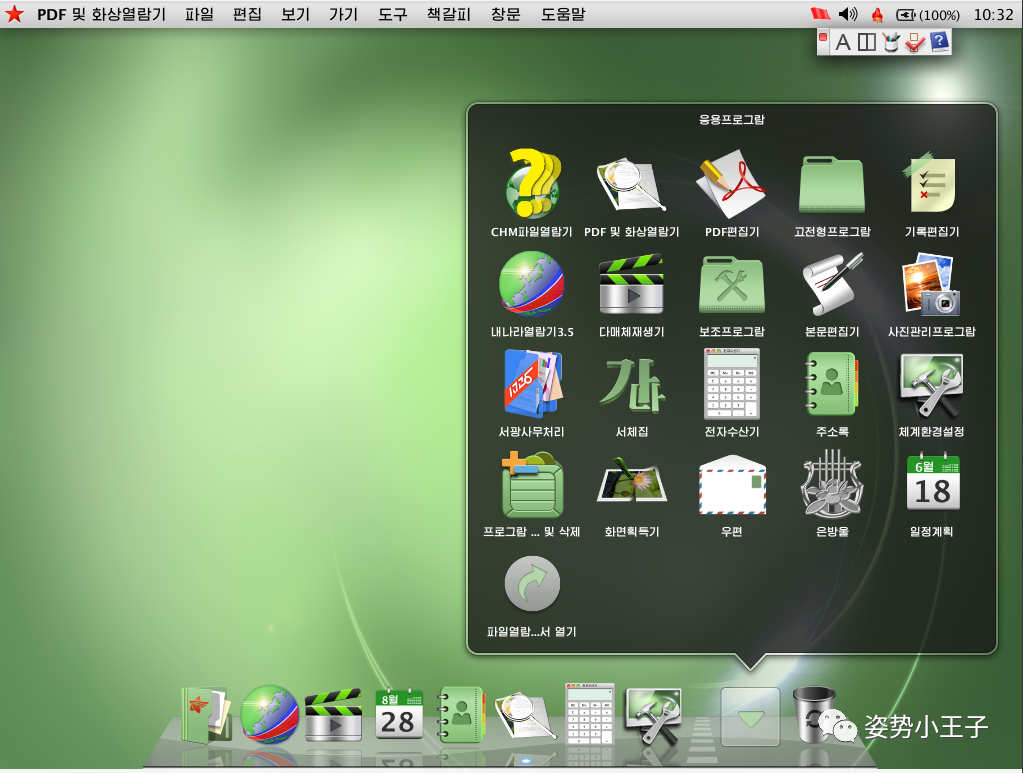Open the calculator icon in the dock
Image resolution: width=1023 pixels, height=773 pixels.
coord(589,714)
